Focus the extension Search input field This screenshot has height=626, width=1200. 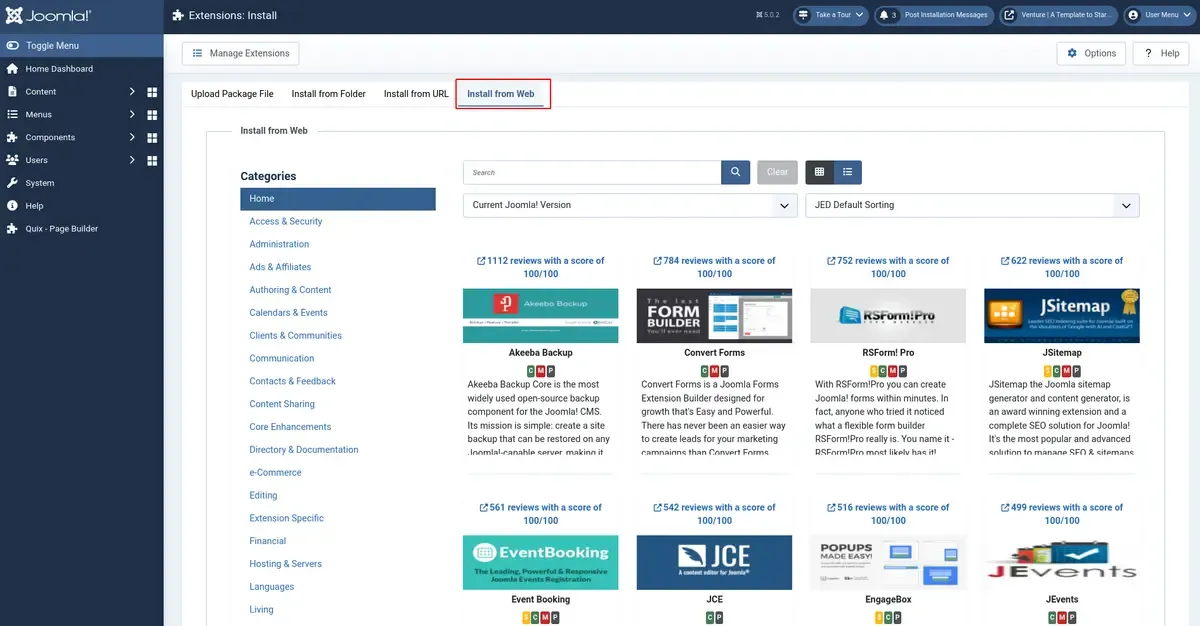pyautogui.click(x=592, y=172)
